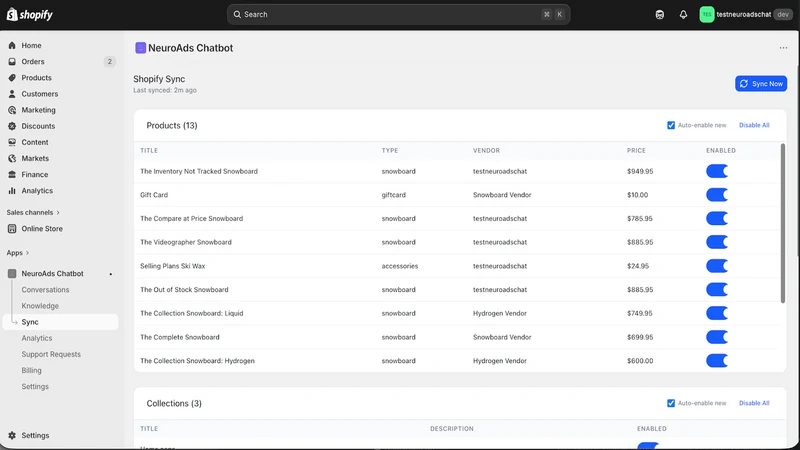The height and width of the screenshot is (450, 800).
Task: Click the giftcard type cell
Action: [x=393, y=195]
